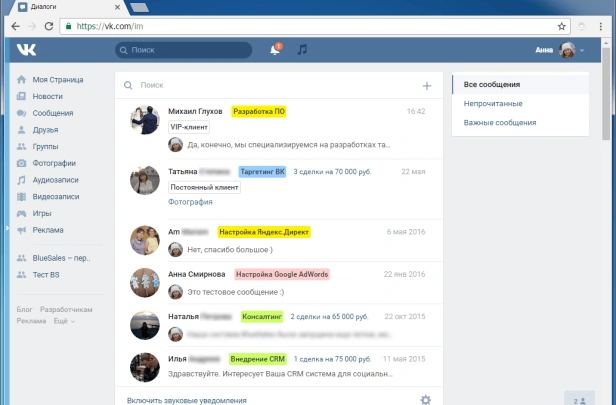This screenshot has height=405, width=616.
Task: Open the Фотография link in Татьяна's chat
Action: [190, 201]
